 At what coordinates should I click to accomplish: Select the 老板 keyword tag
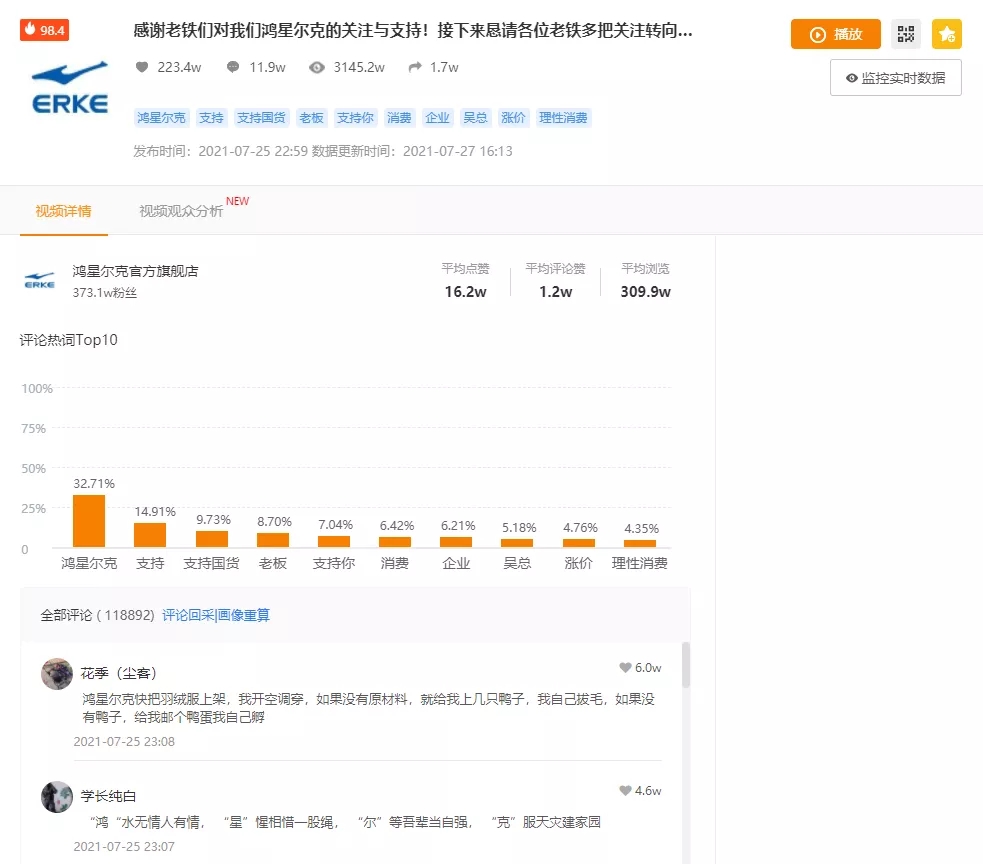pos(311,118)
